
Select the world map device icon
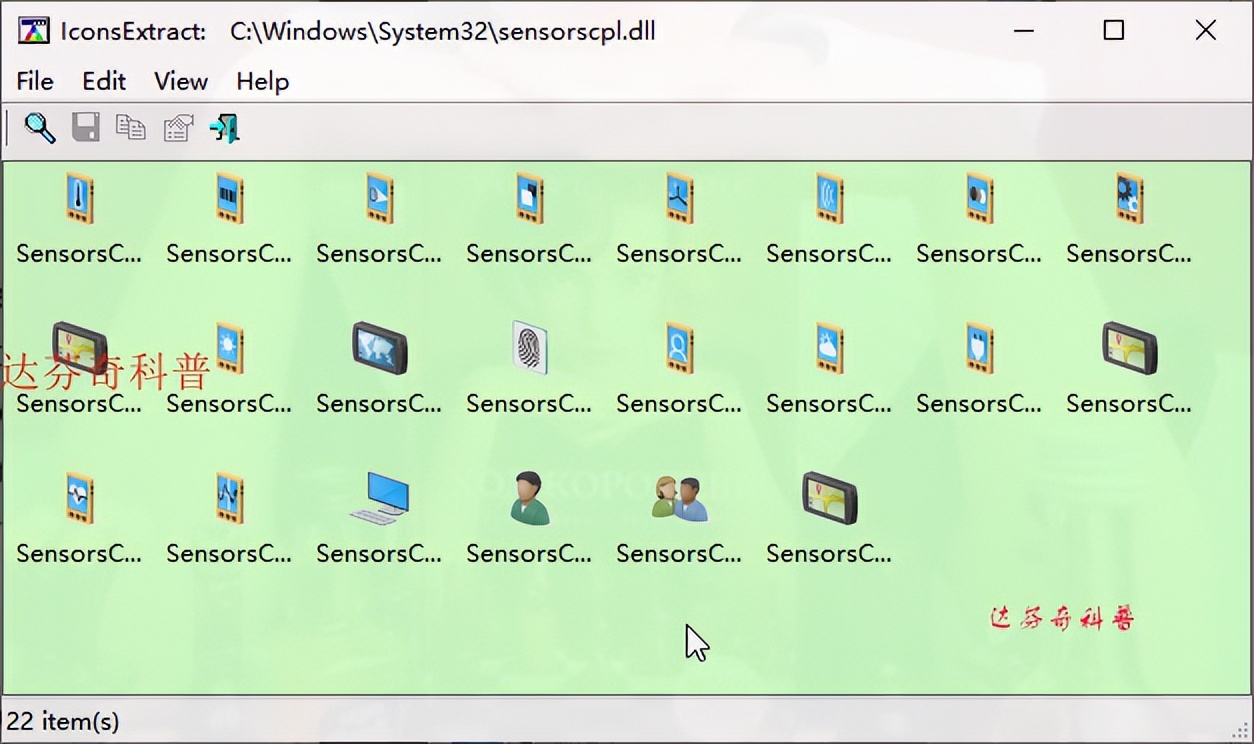click(x=379, y=348)
